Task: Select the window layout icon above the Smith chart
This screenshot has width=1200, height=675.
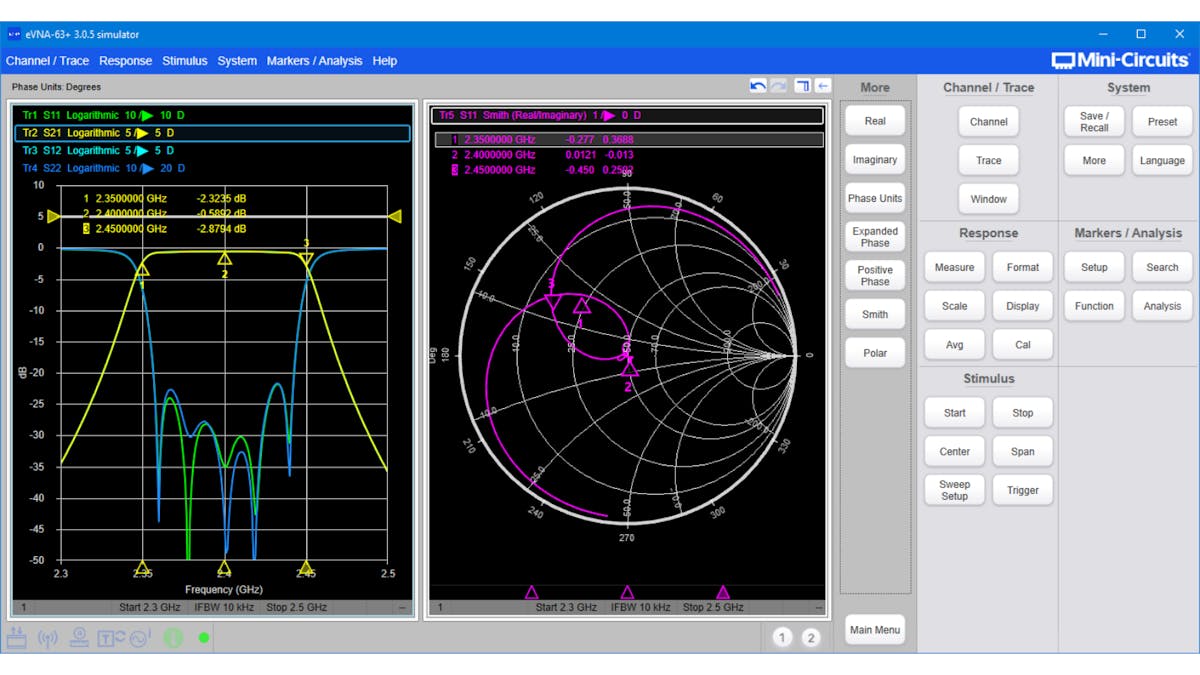Action: click(x=802, y=86)
